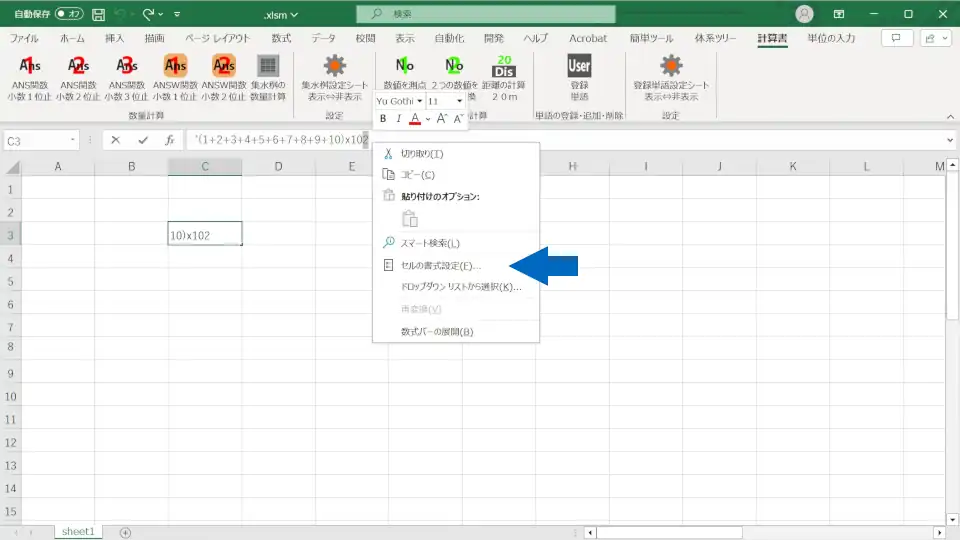Open the Data ribbon tab

tap(323, 38)
